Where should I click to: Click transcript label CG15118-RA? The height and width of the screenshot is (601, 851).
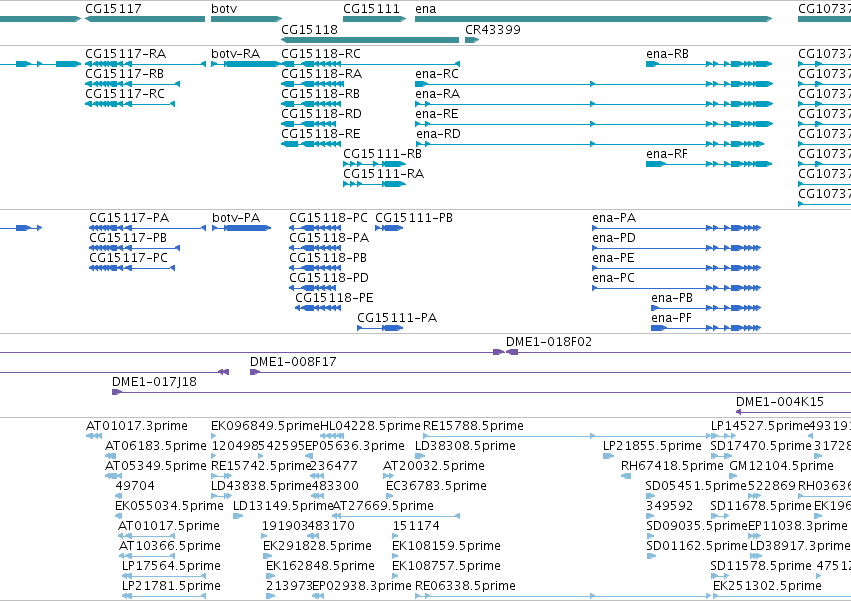[x=322, y=74]
